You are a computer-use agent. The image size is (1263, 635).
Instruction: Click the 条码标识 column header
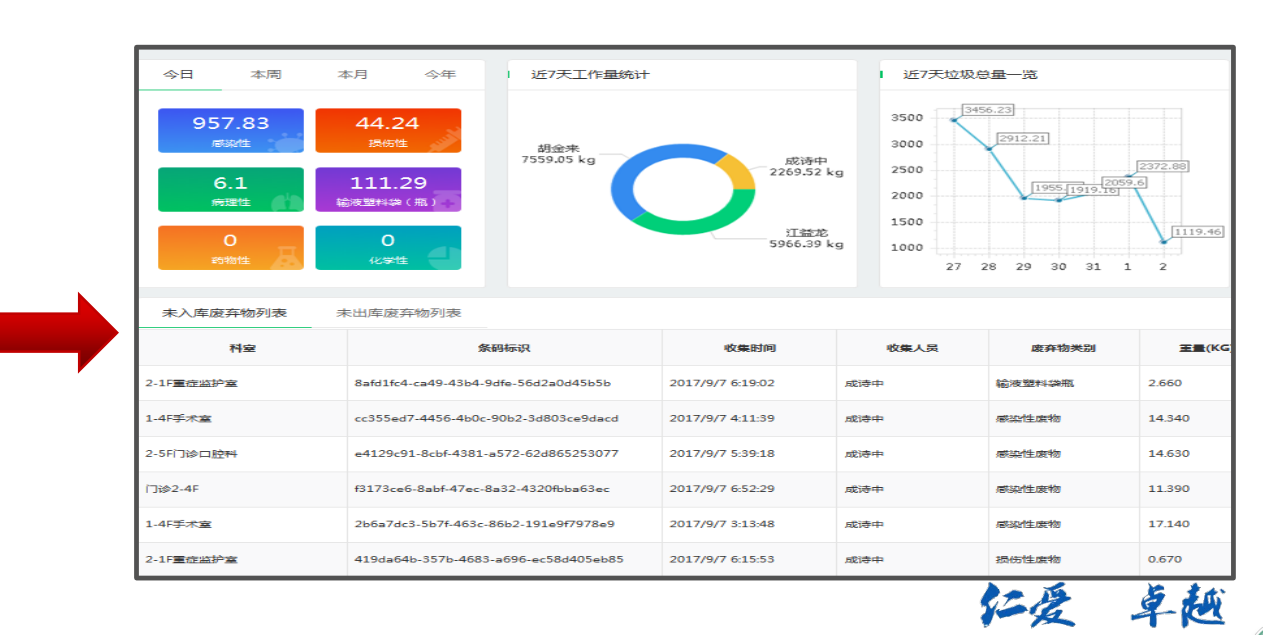coord(503,347)
